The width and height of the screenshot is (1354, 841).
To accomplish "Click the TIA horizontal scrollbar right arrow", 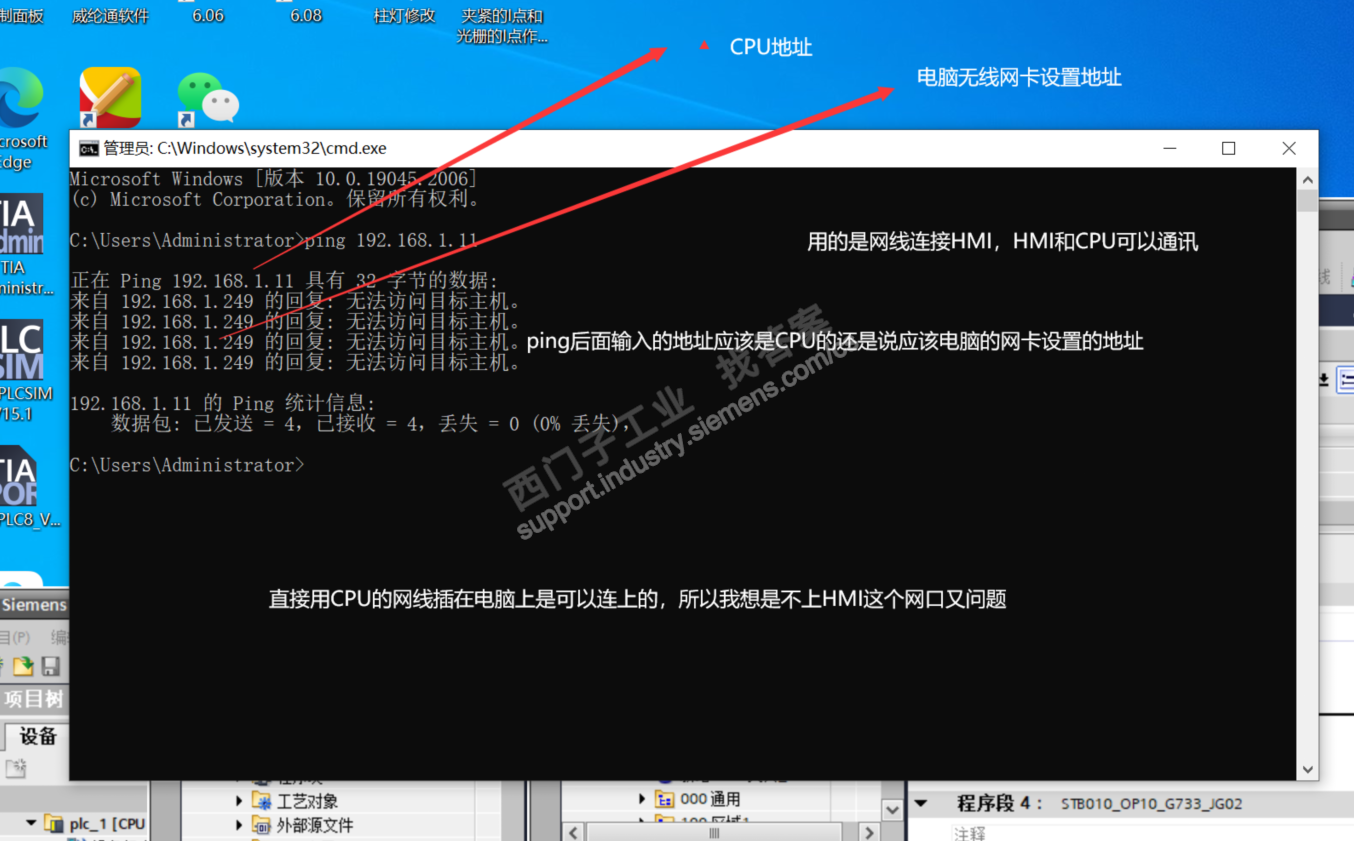I will click(868, 832).
